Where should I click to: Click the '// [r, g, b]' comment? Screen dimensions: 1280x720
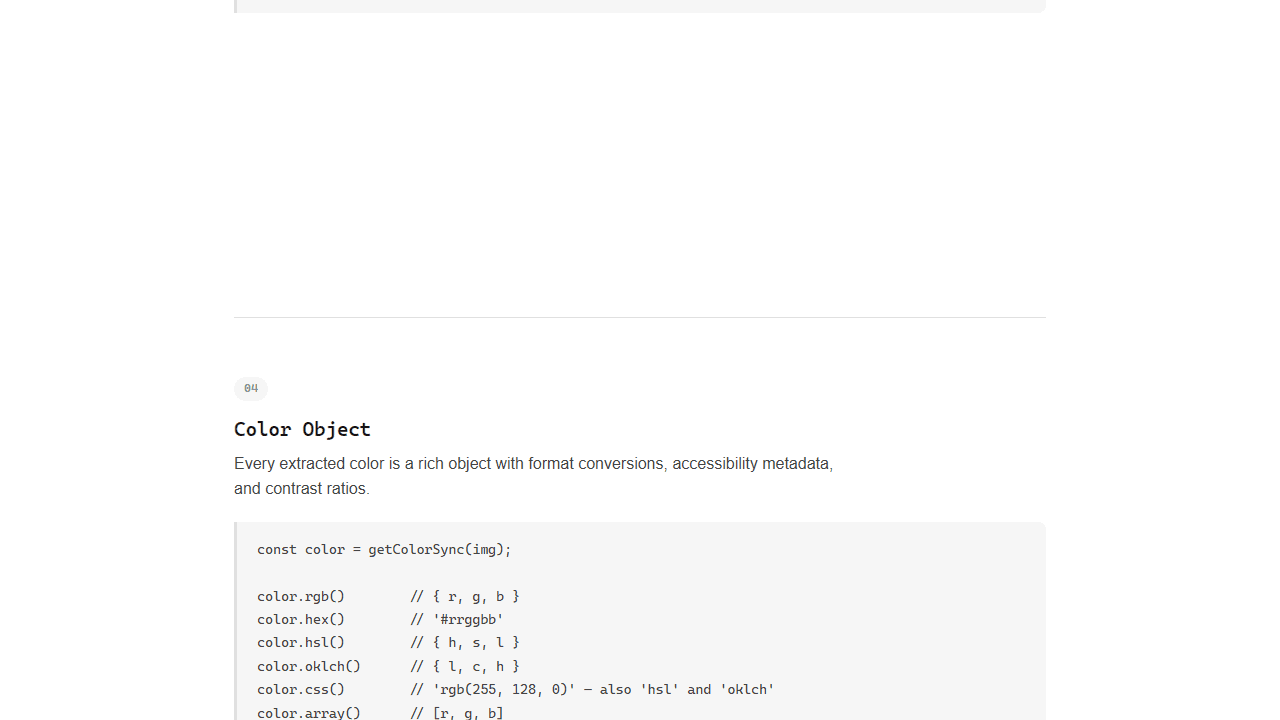click(457, 712)
